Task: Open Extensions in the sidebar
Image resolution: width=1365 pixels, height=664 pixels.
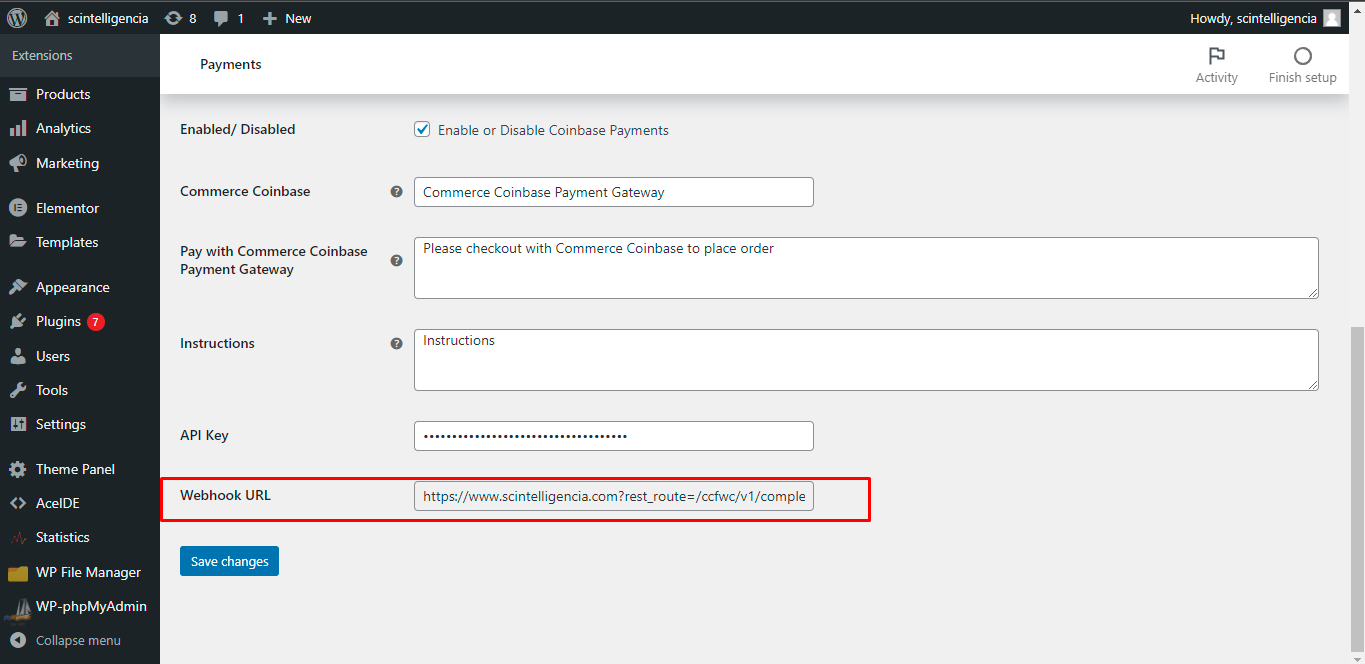Action: [x=42, y=56]
